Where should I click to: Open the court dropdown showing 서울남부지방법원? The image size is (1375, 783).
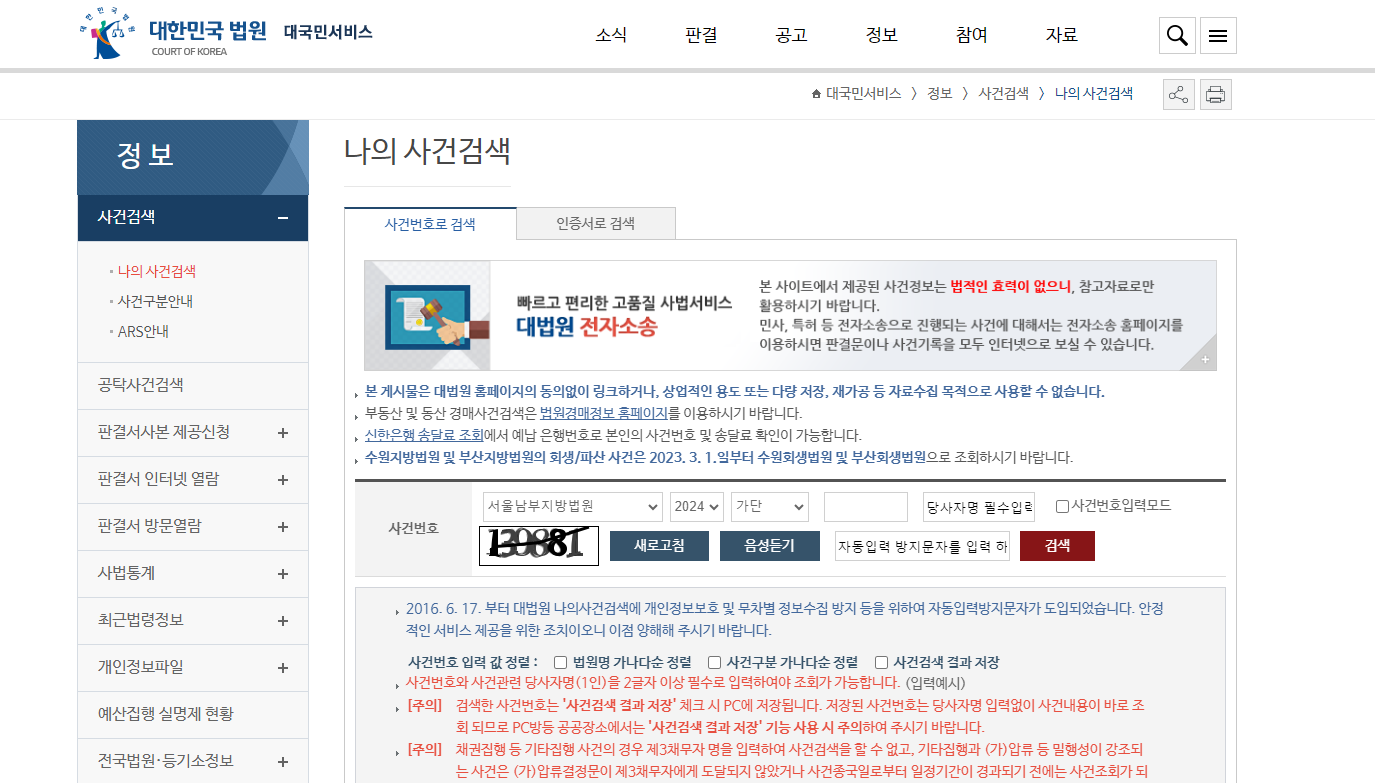click(572, 506)
